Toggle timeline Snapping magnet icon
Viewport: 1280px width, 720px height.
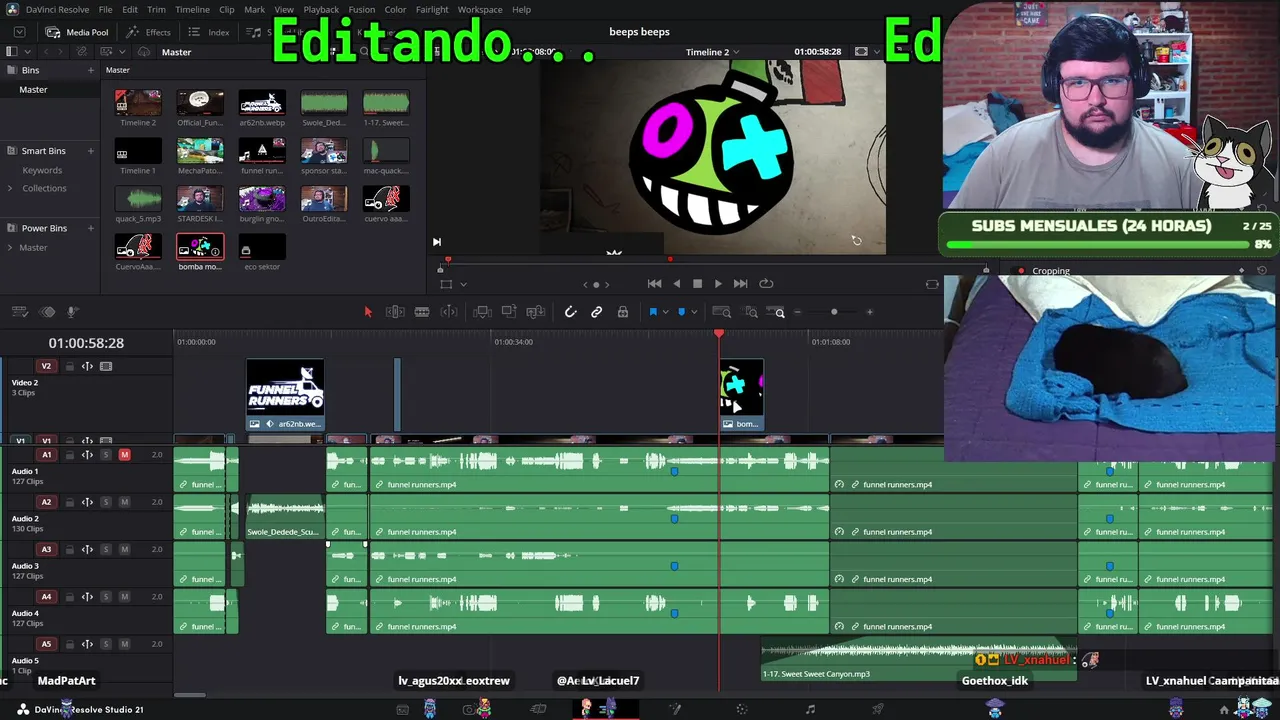pos(571,312)
